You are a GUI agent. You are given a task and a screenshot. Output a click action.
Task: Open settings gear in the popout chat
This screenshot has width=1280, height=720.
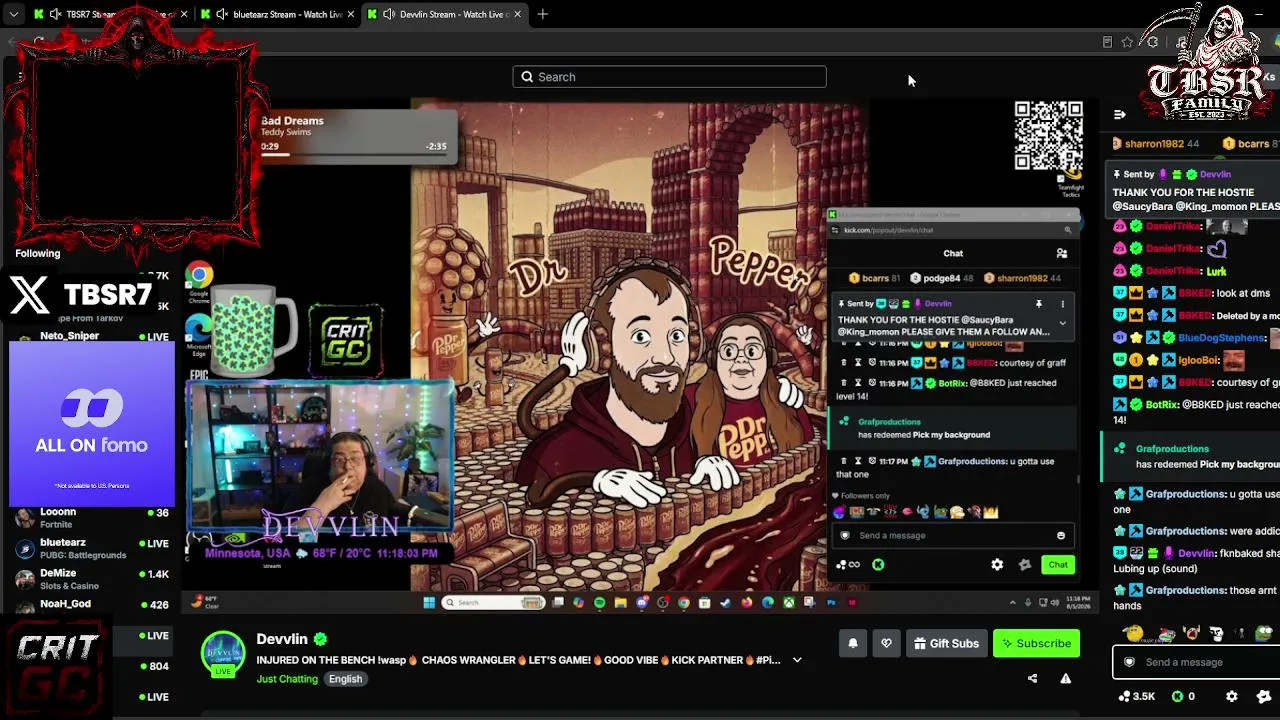997,565
